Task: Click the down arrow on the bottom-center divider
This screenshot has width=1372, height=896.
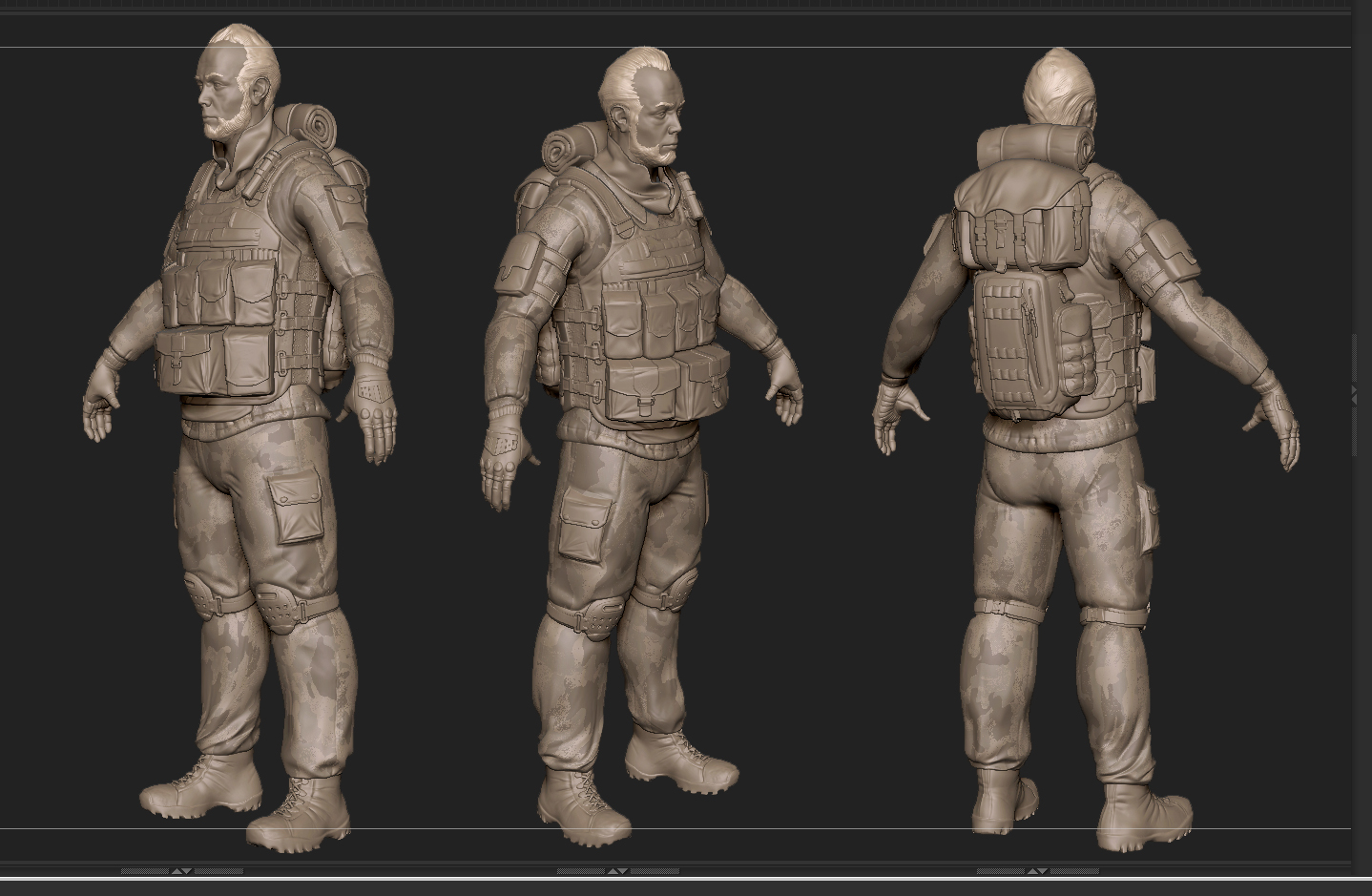Action: point(624,871)
